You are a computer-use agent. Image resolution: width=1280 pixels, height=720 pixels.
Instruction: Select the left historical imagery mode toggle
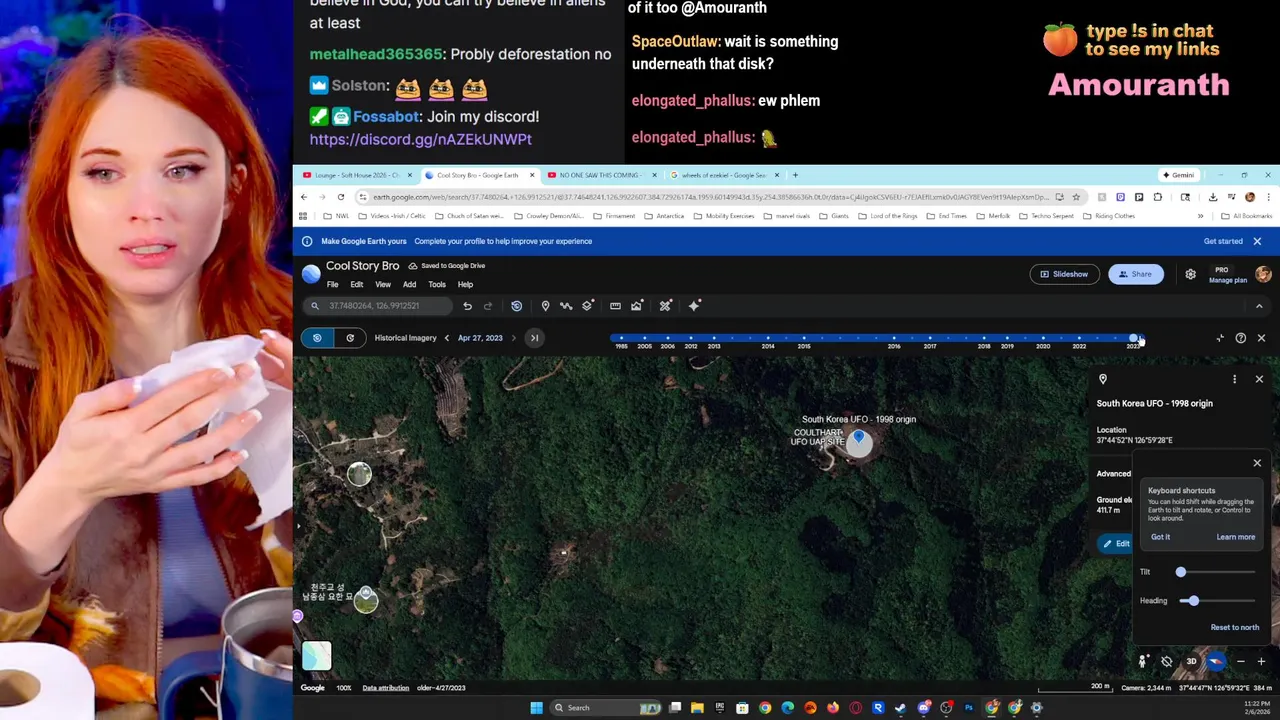tap(317, 338)
